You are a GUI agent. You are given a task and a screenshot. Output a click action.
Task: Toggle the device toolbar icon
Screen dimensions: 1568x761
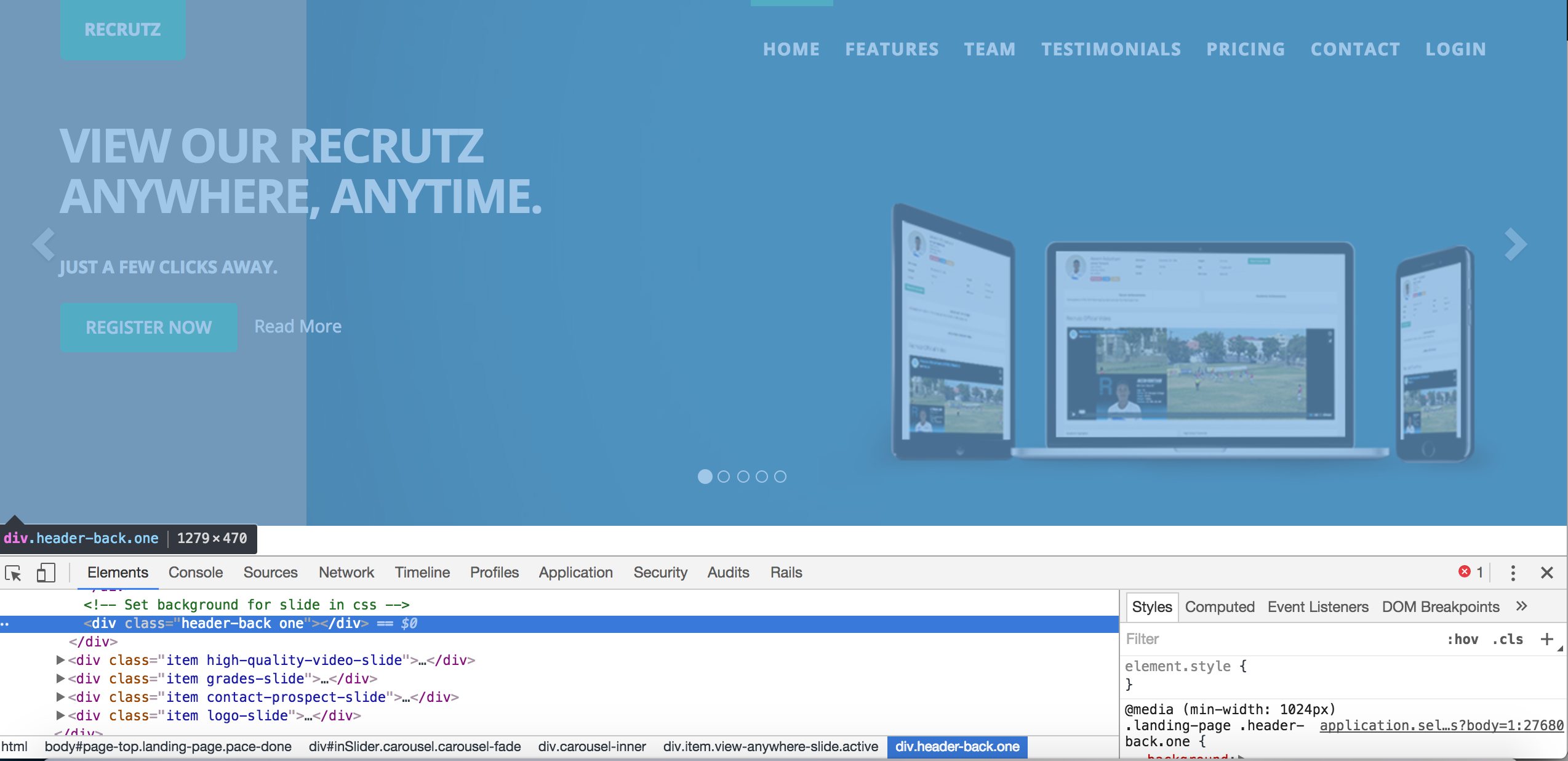(46, 573)
